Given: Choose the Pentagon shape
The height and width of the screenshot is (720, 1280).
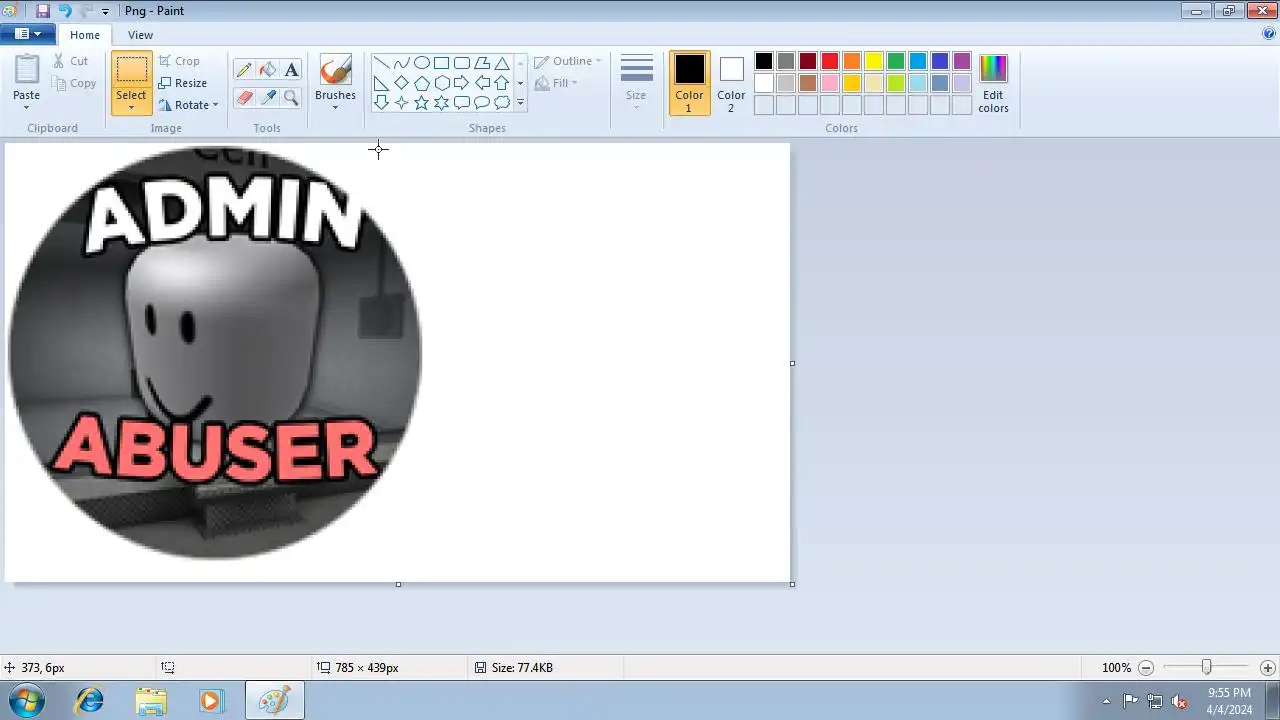Looking at the screenshot, I should (x=421, y=83).
